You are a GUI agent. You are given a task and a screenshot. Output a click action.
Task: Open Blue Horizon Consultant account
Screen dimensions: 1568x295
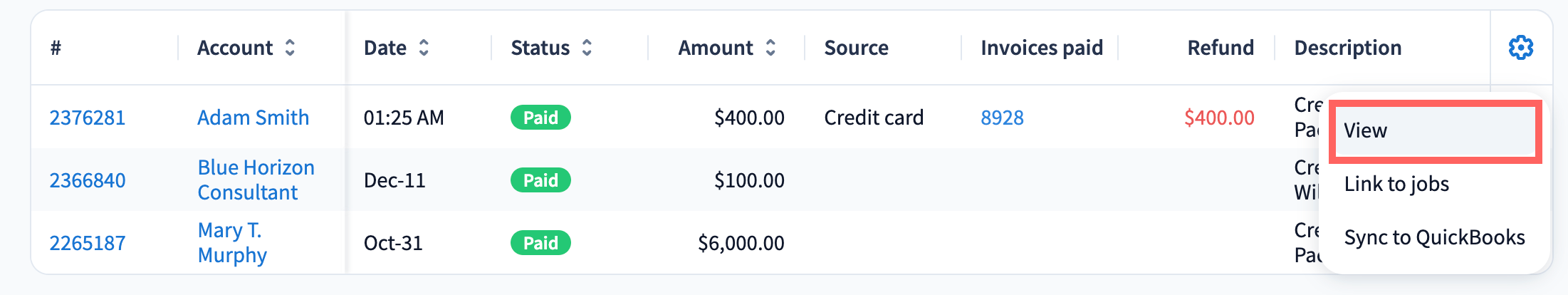click(256, 180)
